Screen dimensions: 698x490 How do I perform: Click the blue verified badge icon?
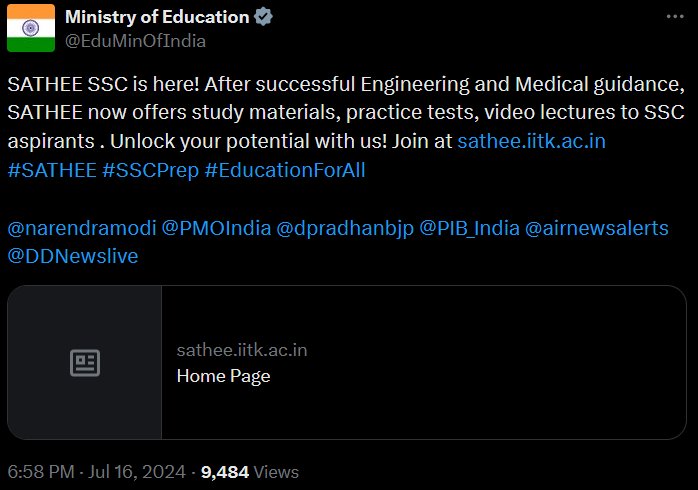point(264,17)
